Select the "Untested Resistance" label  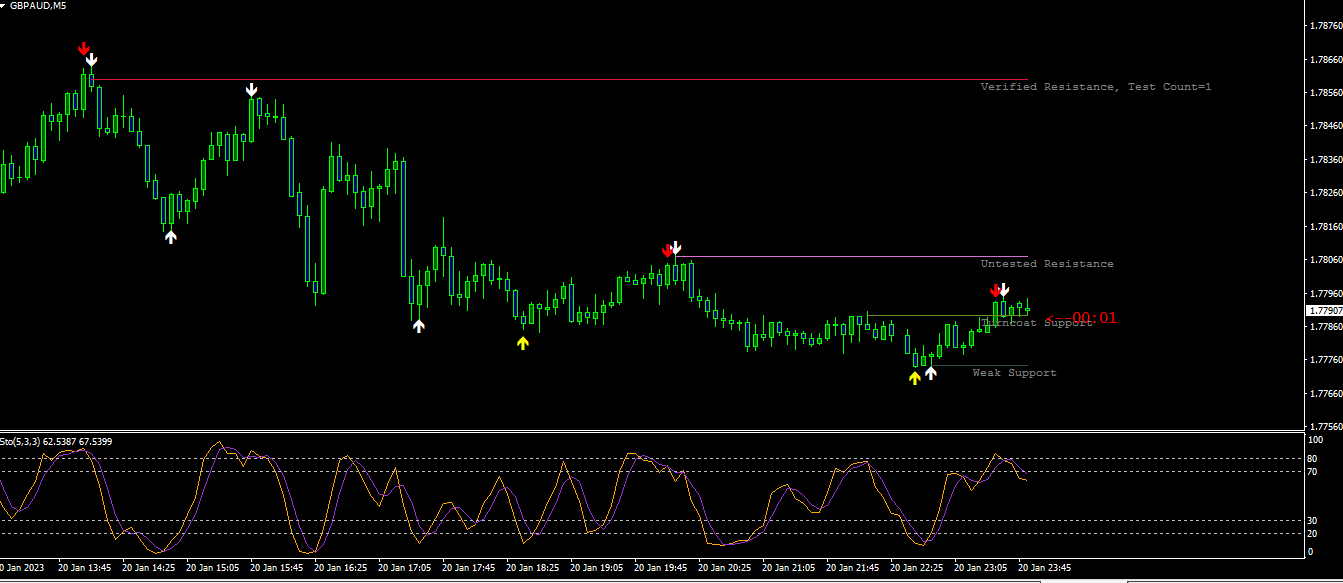point(1047,264)
